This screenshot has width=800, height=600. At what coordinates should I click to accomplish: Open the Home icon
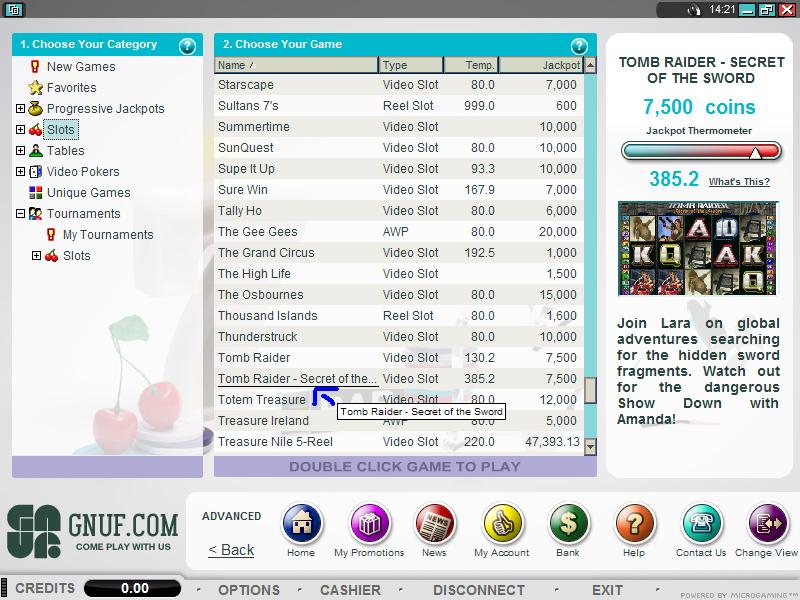click(302, 523)
